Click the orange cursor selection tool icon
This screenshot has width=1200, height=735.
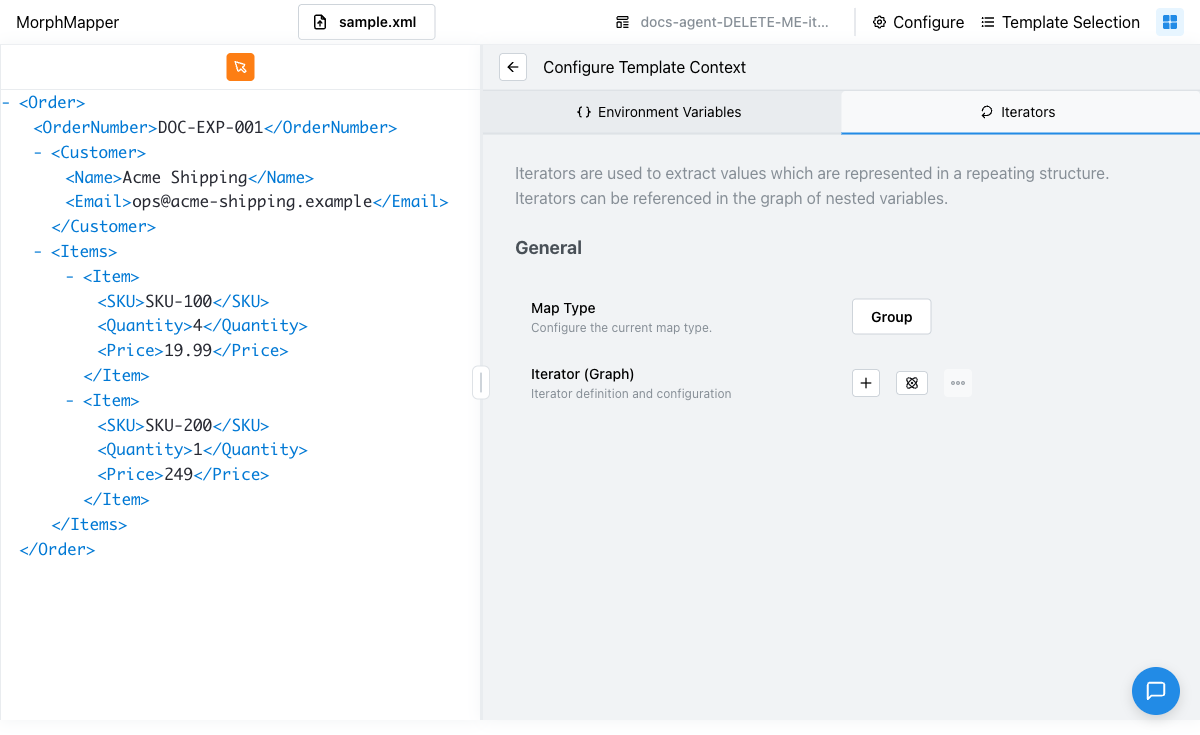pyautogui.click(x=240, y=67)
